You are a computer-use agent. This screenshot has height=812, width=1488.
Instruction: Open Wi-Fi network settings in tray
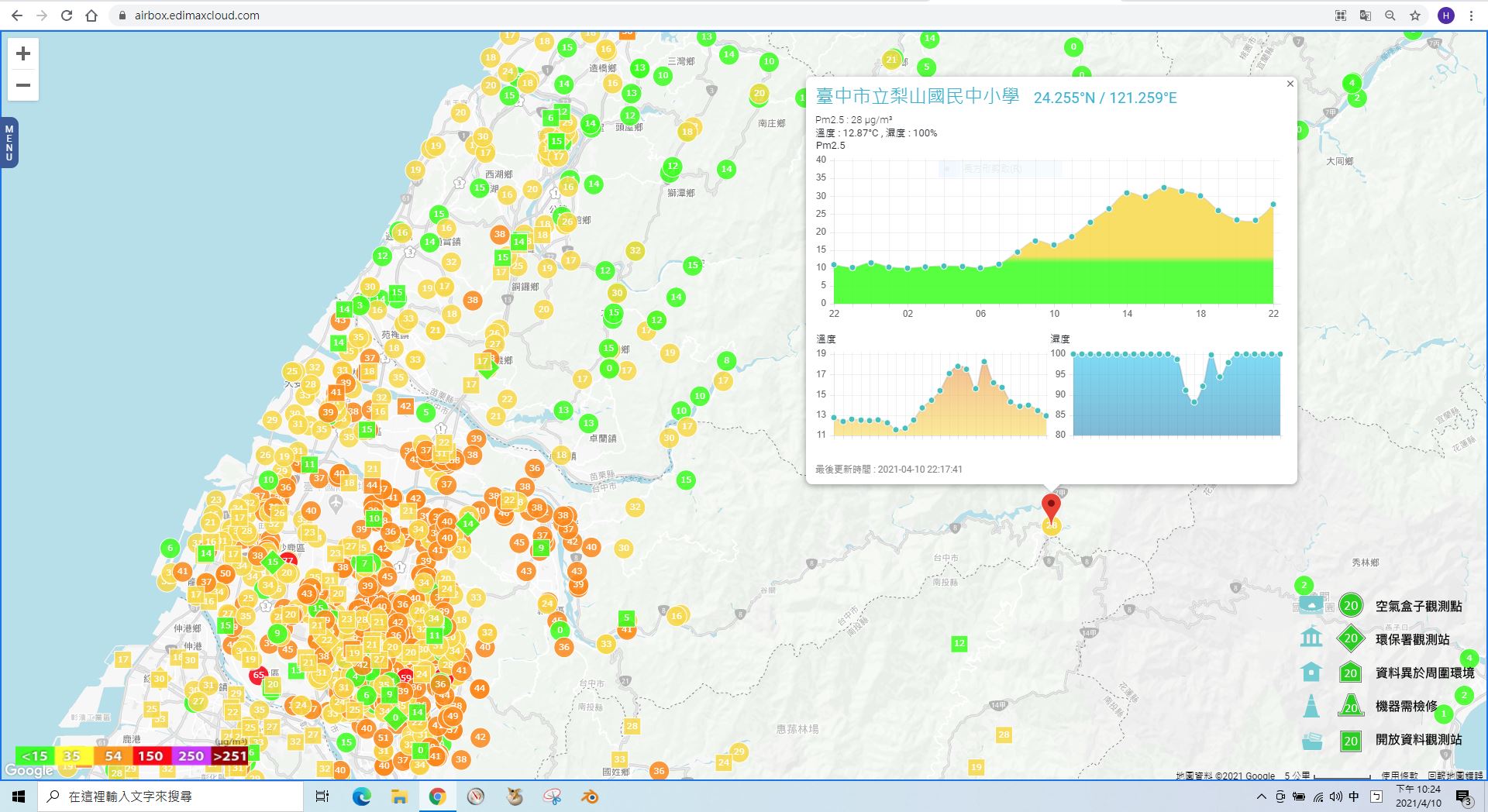1317,797
